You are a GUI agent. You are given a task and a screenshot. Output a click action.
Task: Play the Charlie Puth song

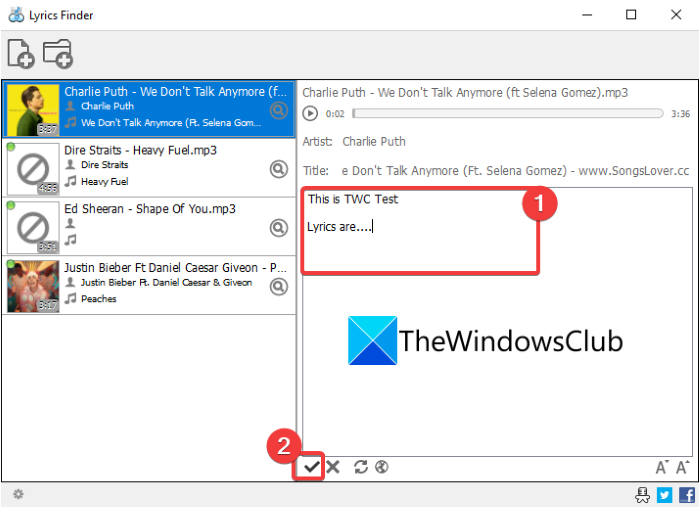coord(310,113)
